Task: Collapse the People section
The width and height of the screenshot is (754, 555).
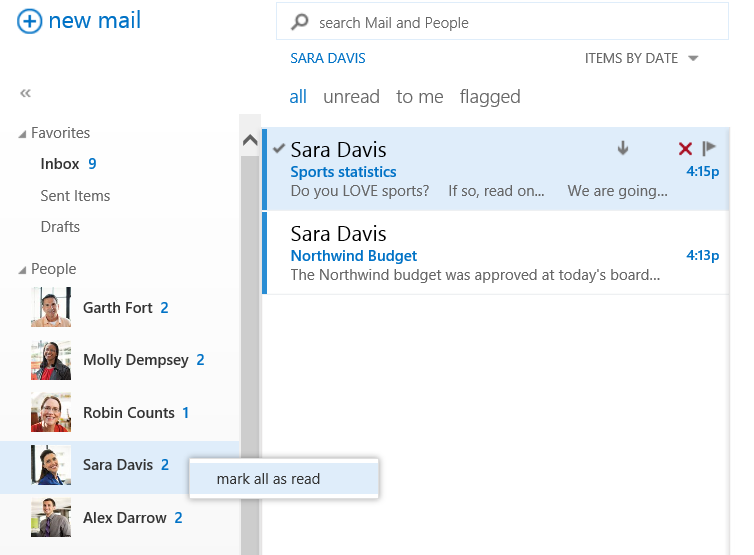Action: (23, 270)
